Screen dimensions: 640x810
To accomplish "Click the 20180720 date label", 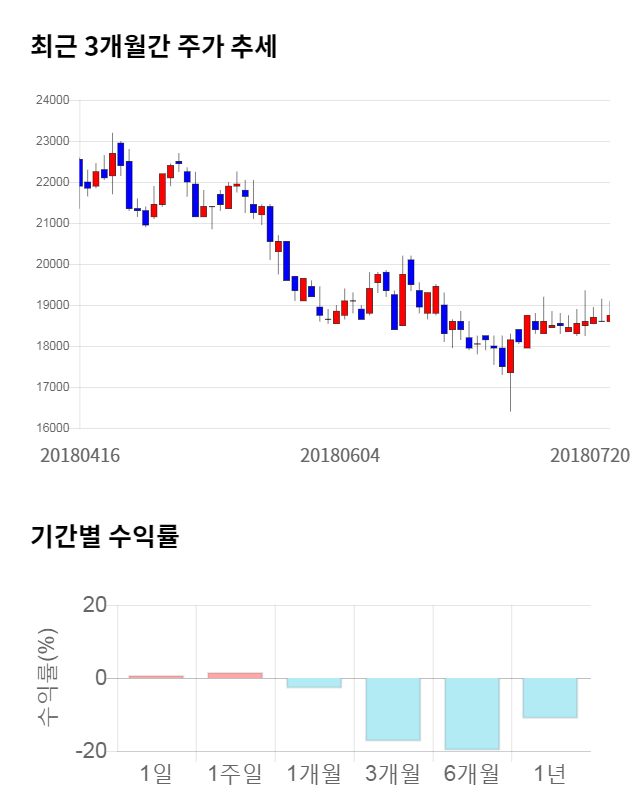I will (590, 455).
